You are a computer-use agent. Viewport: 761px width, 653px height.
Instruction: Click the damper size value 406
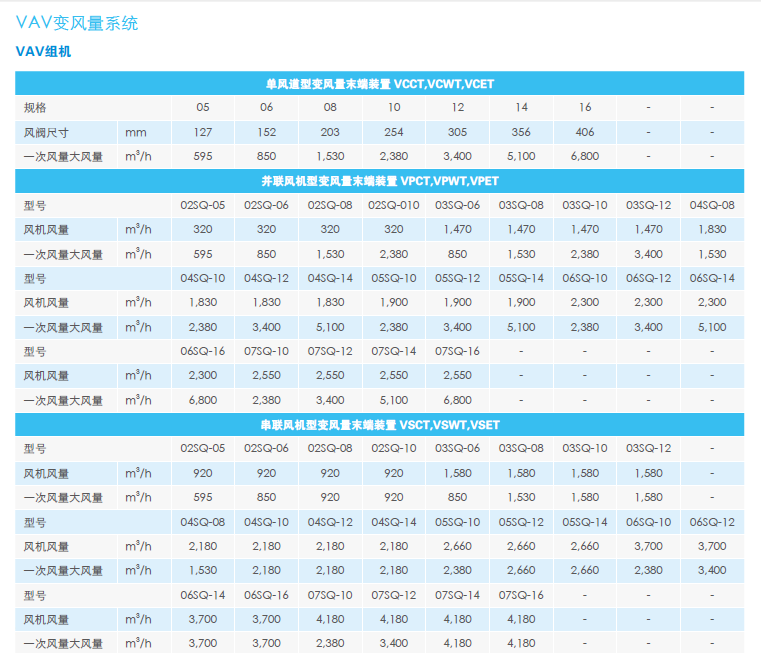point(585,132)
